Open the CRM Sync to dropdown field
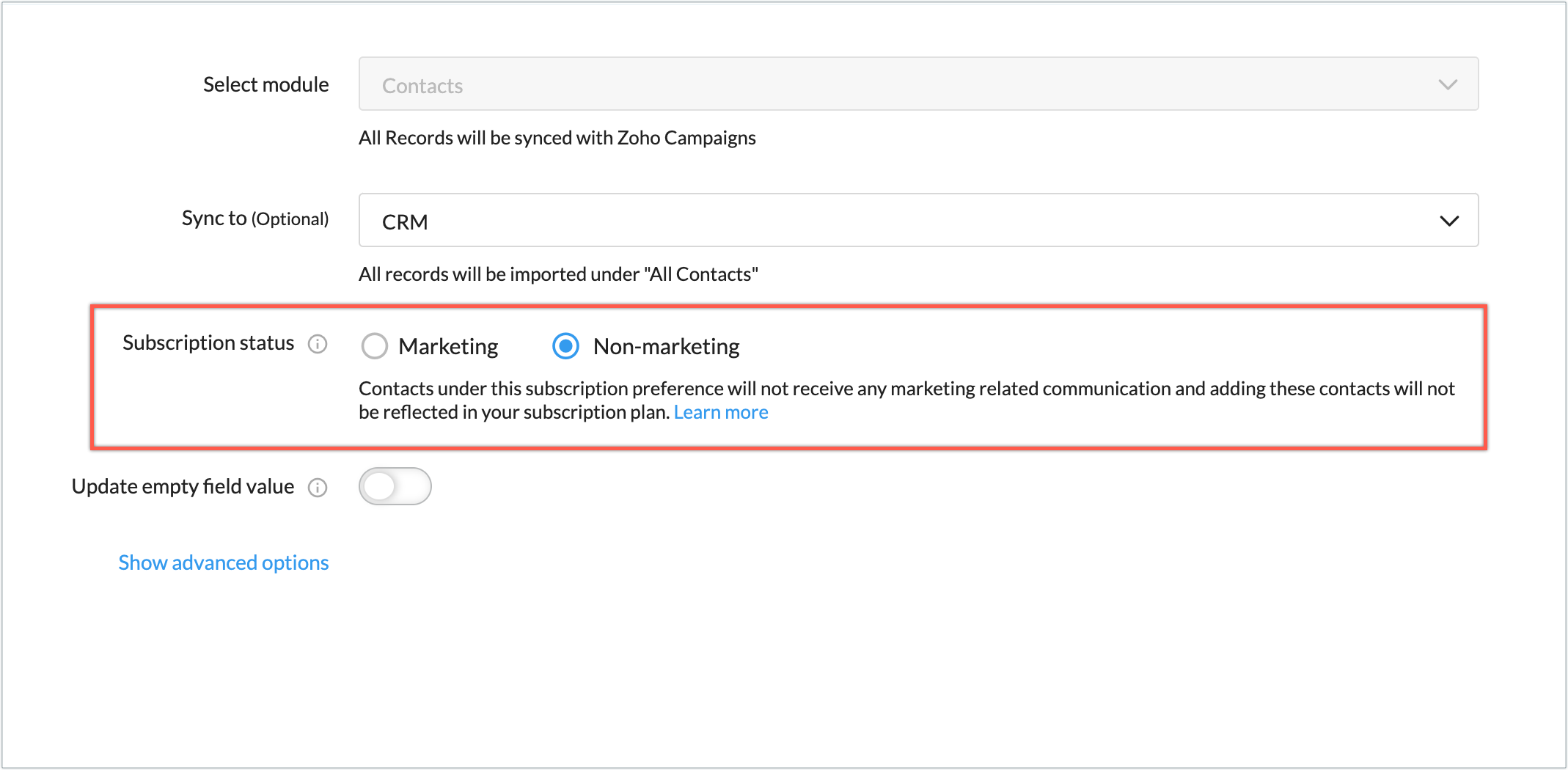The image size is (1568, 770). 880,221
